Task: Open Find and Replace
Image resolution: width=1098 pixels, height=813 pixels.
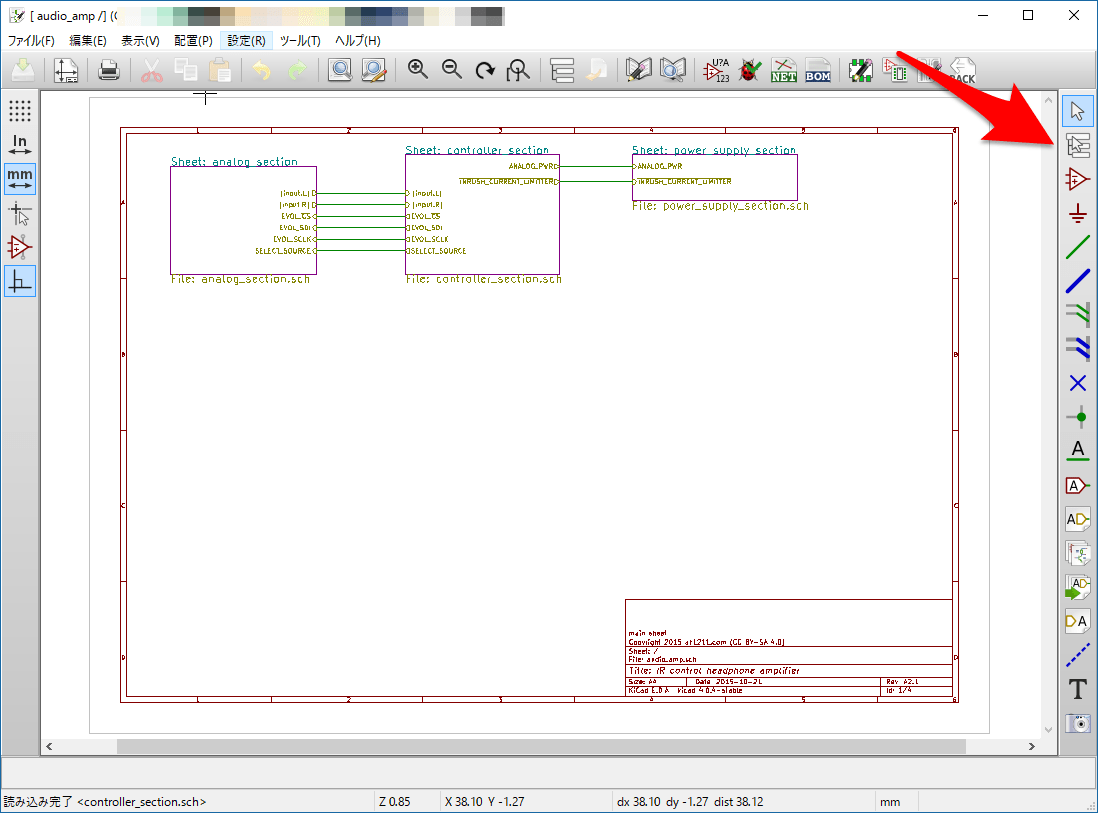Action: (x=374, y=70)
